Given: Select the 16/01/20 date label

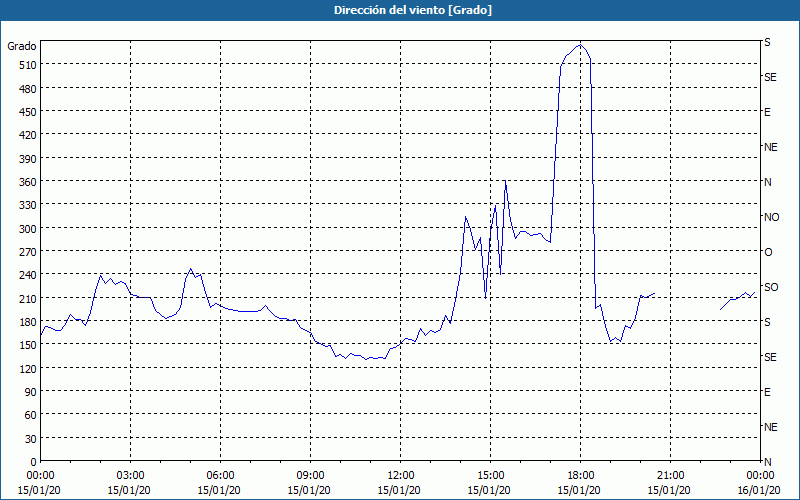Looking at the screenshot, I should click(760, 490).
